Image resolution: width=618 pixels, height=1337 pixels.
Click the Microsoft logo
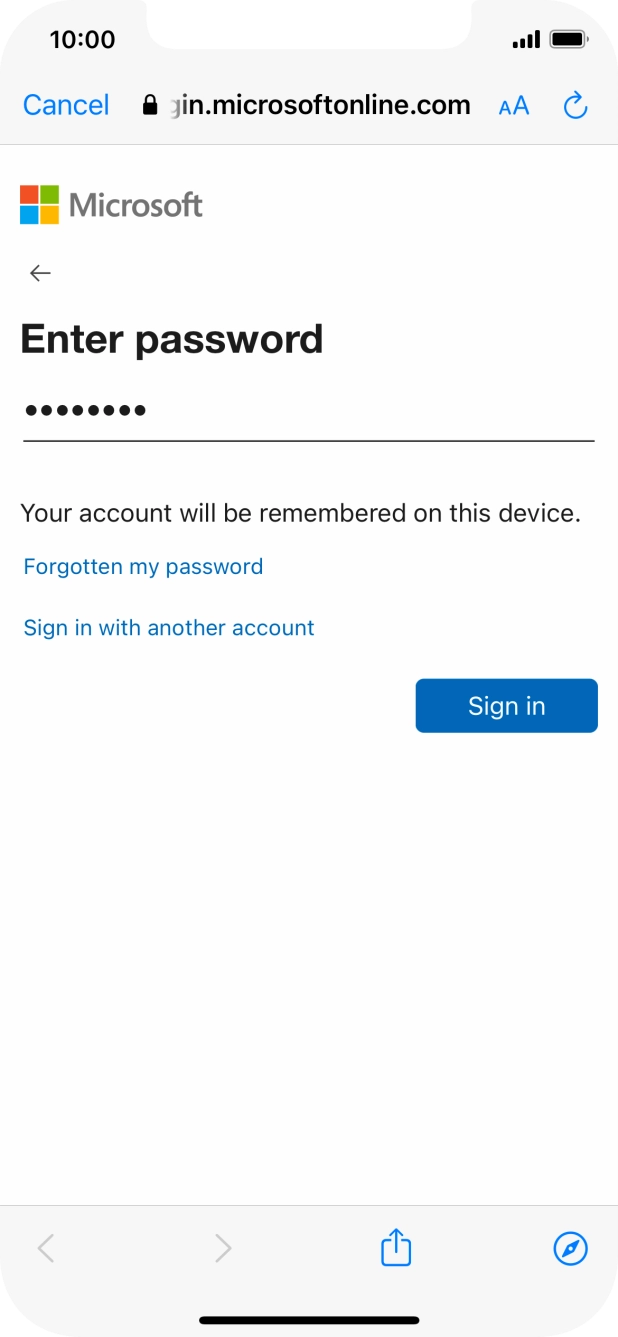[111, 205]
